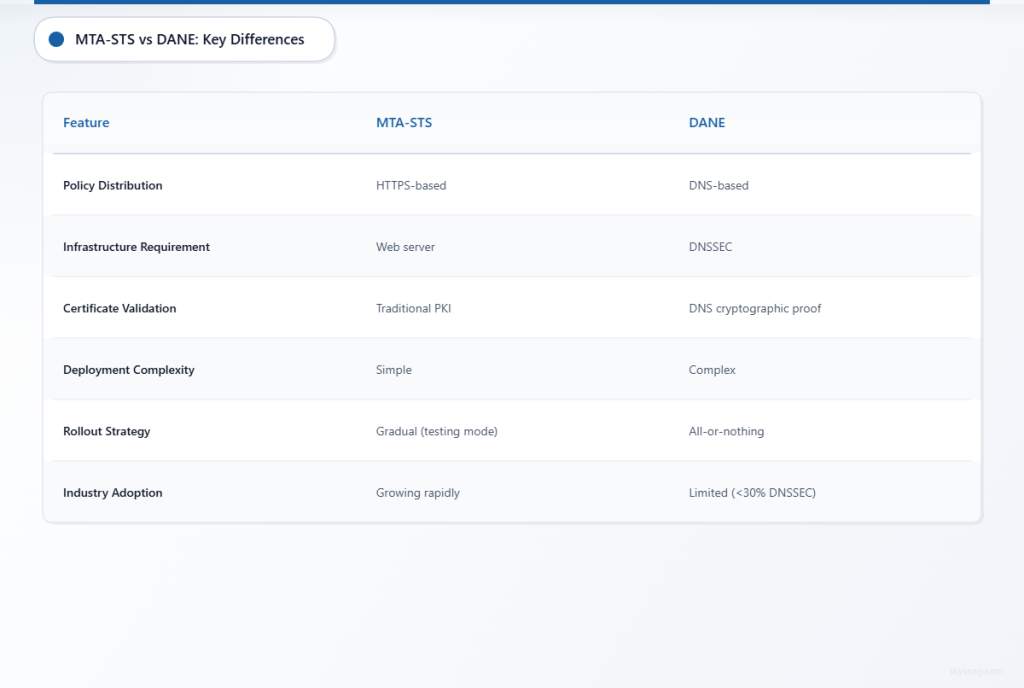The width and height of the screenshot is (1024, 688).
Task: Select the DANE column header
Action: 706,122
